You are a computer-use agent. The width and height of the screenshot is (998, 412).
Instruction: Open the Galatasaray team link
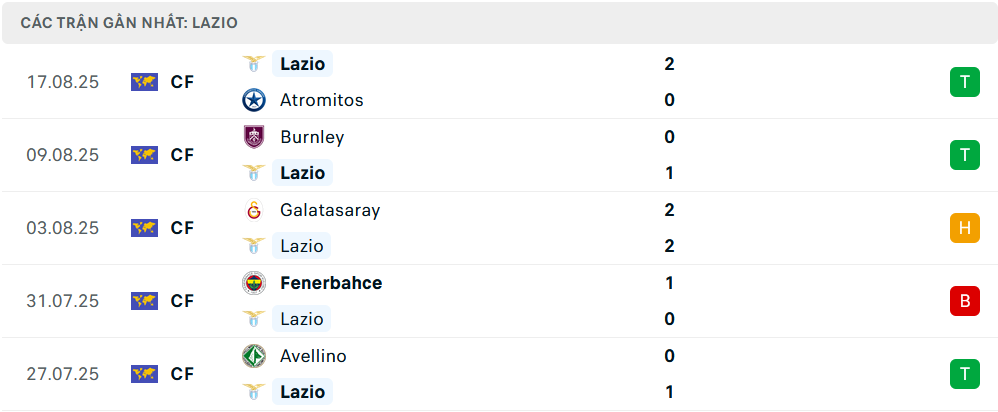tap(330, 210)
